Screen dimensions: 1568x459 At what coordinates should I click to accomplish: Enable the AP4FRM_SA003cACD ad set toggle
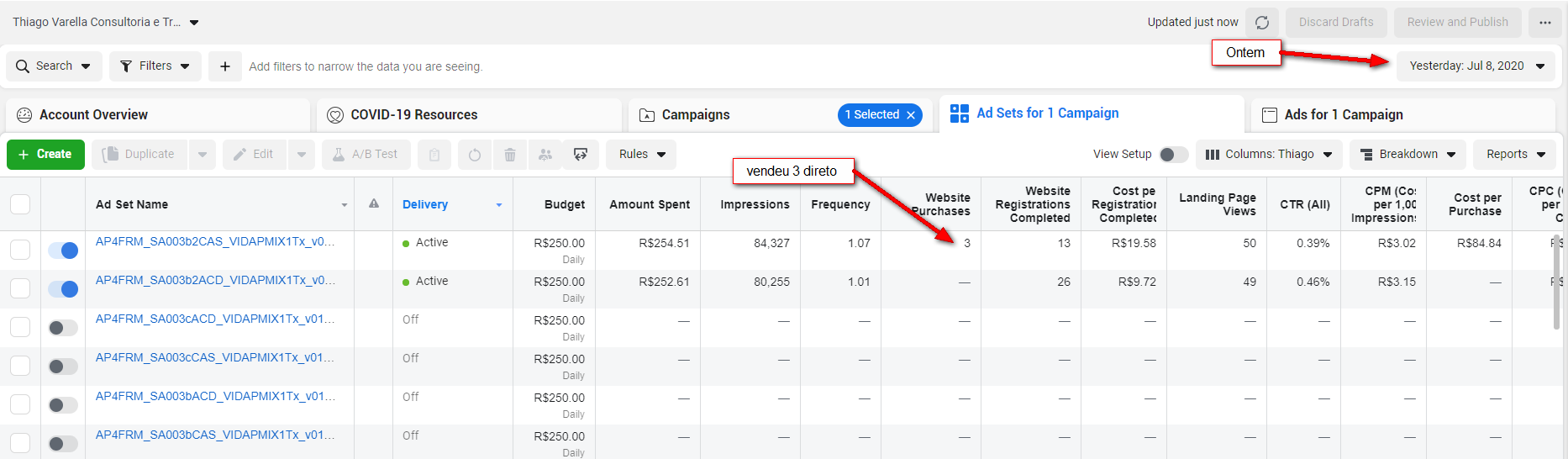coord(63,328)
